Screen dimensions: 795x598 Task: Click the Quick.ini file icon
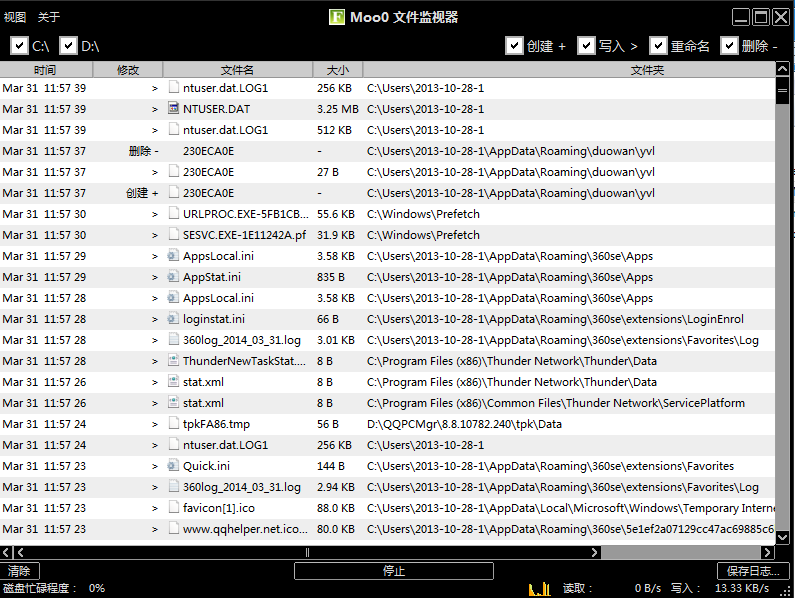(173, 466)
